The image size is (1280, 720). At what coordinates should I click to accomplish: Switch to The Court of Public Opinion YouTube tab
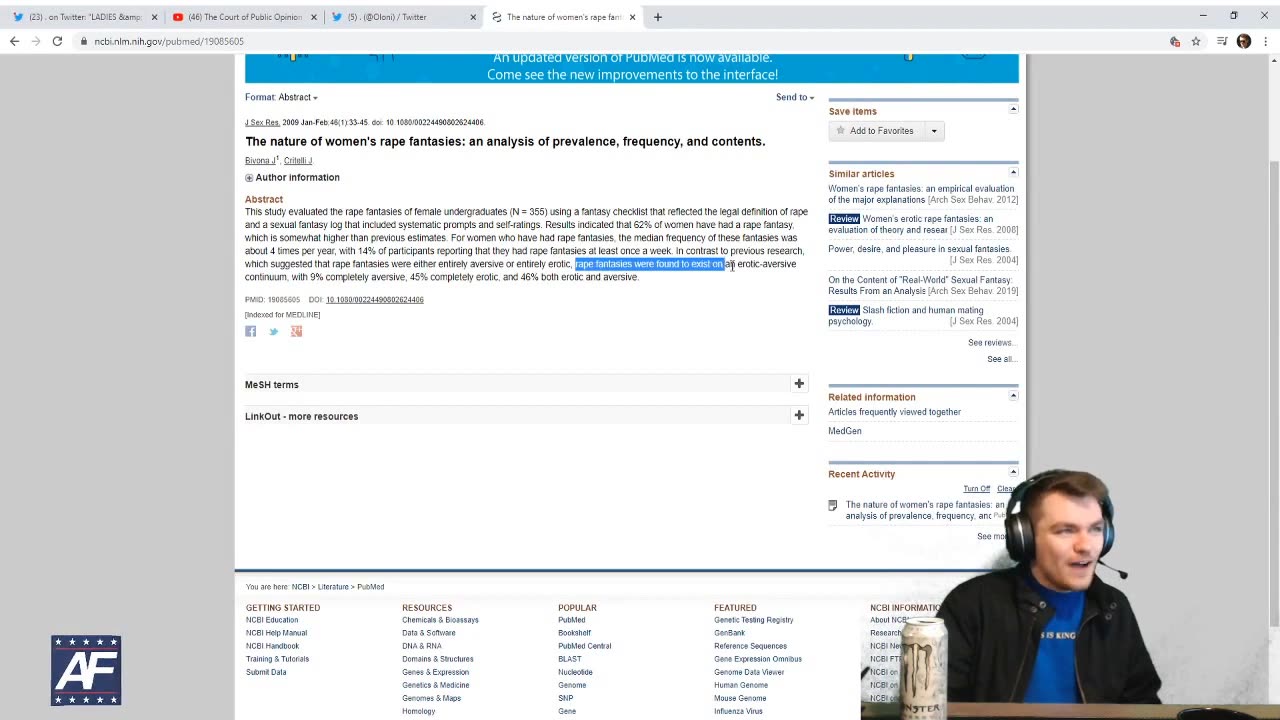(245, 17)
